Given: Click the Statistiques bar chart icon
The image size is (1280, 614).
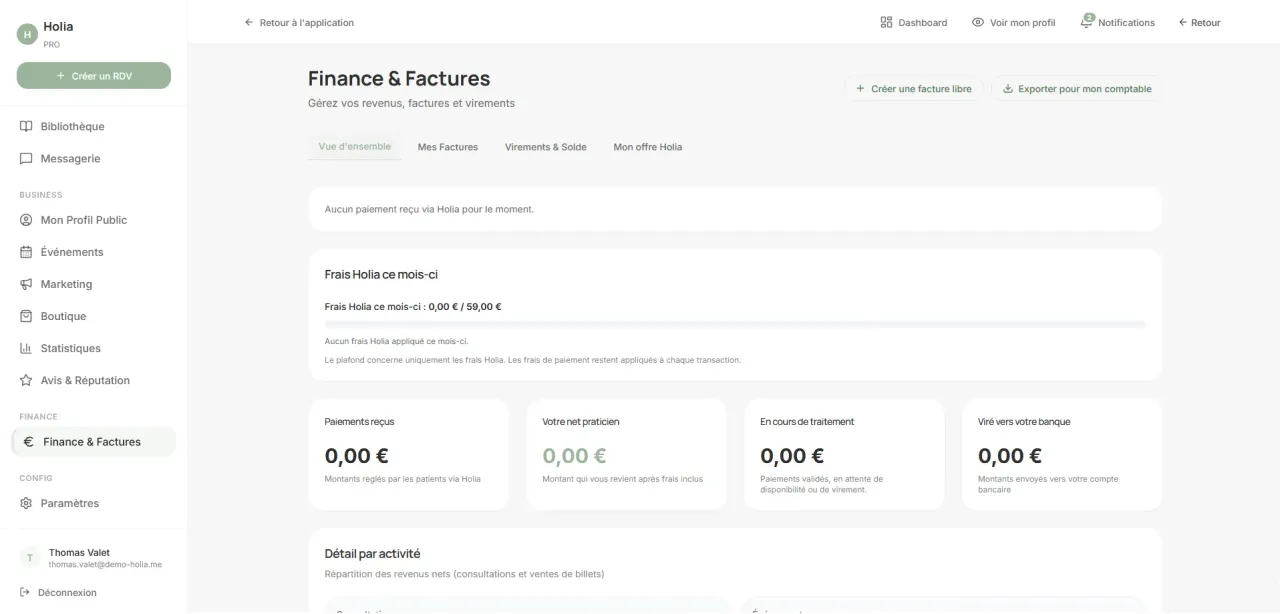Looking at the screenshot, I should tap(26, 348).
